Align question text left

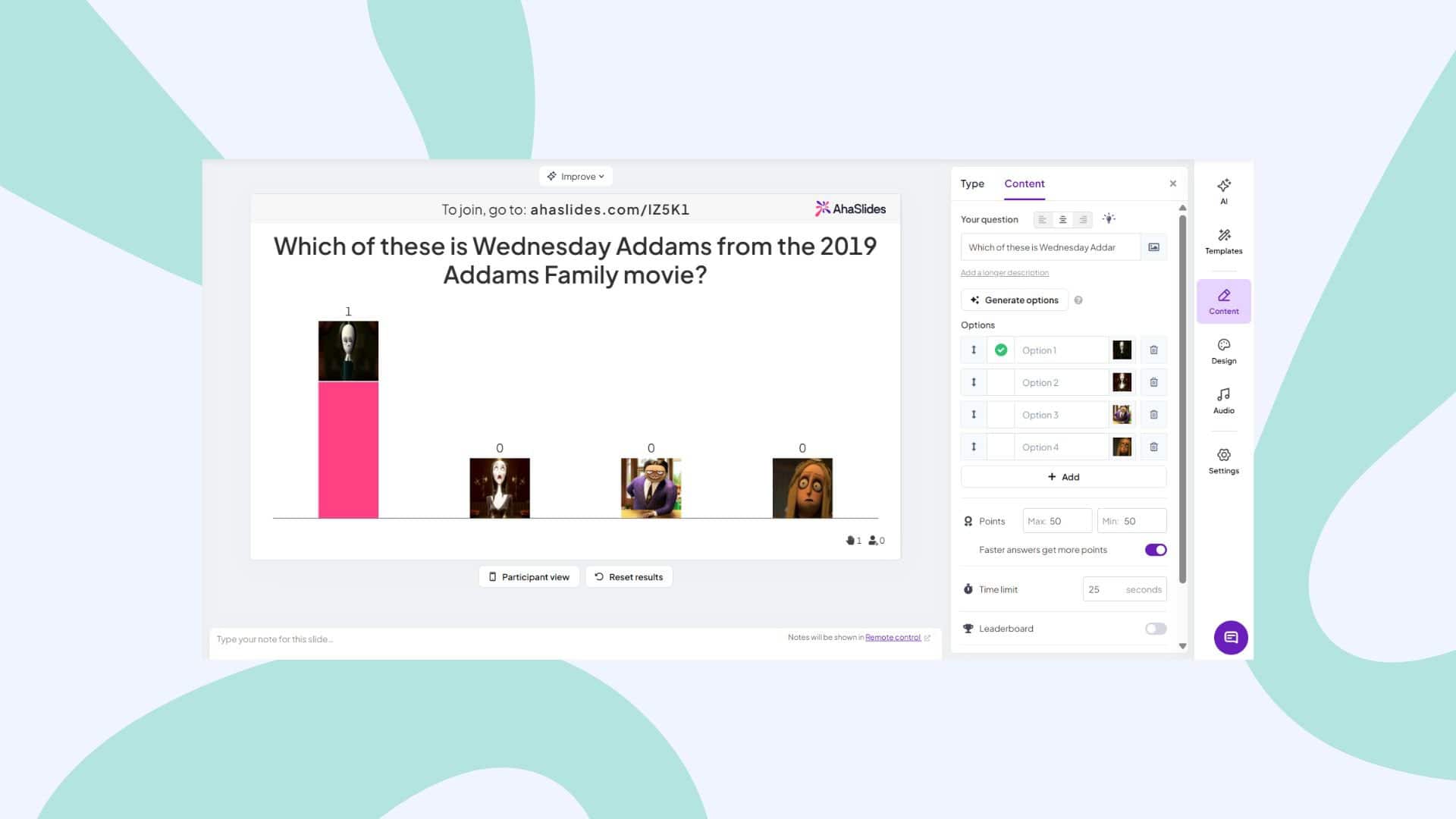tap(1042, 219)
